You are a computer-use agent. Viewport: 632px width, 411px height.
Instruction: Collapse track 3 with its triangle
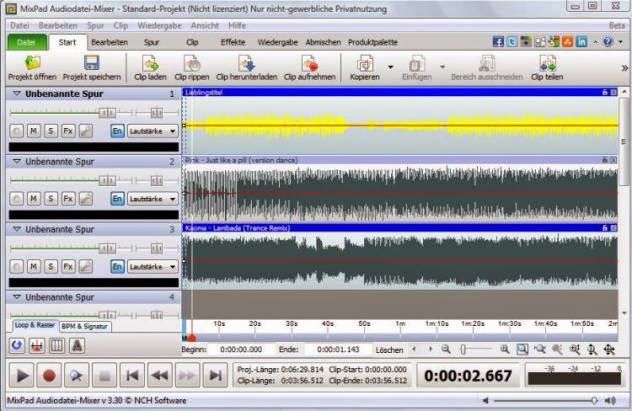(x=17, y=229)
